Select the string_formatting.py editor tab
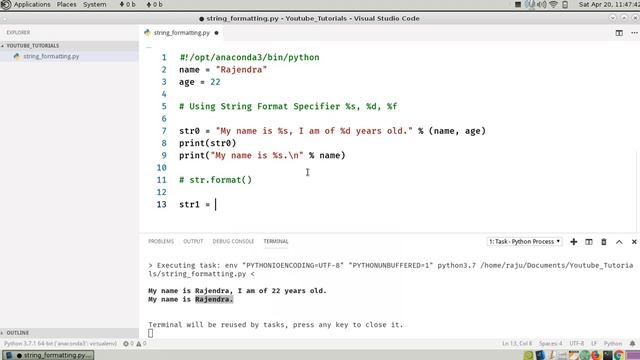640x360 pixels. (x=182, y=33)
